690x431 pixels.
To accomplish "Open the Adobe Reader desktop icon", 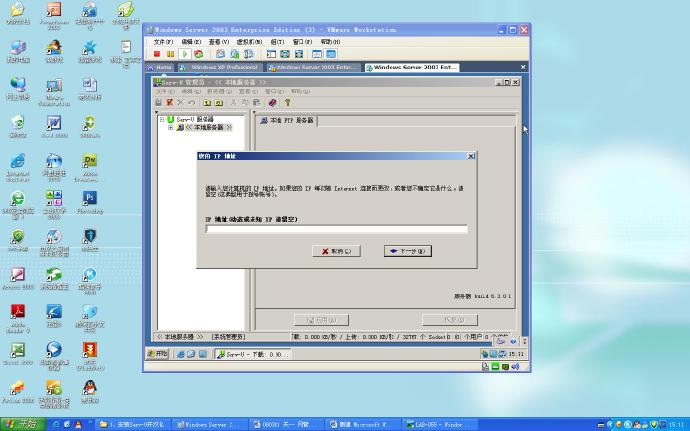I will tap(18, 318).
